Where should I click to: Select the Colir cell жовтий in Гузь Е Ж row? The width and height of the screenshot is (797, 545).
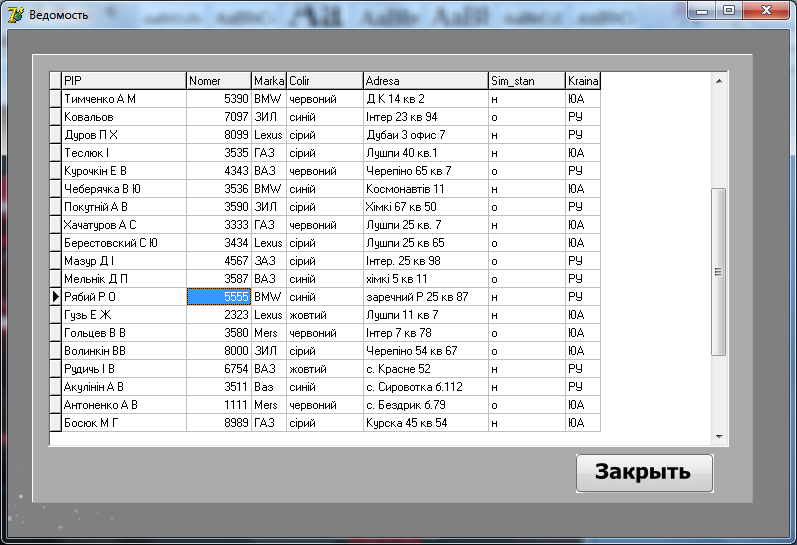tap(325, 315)
